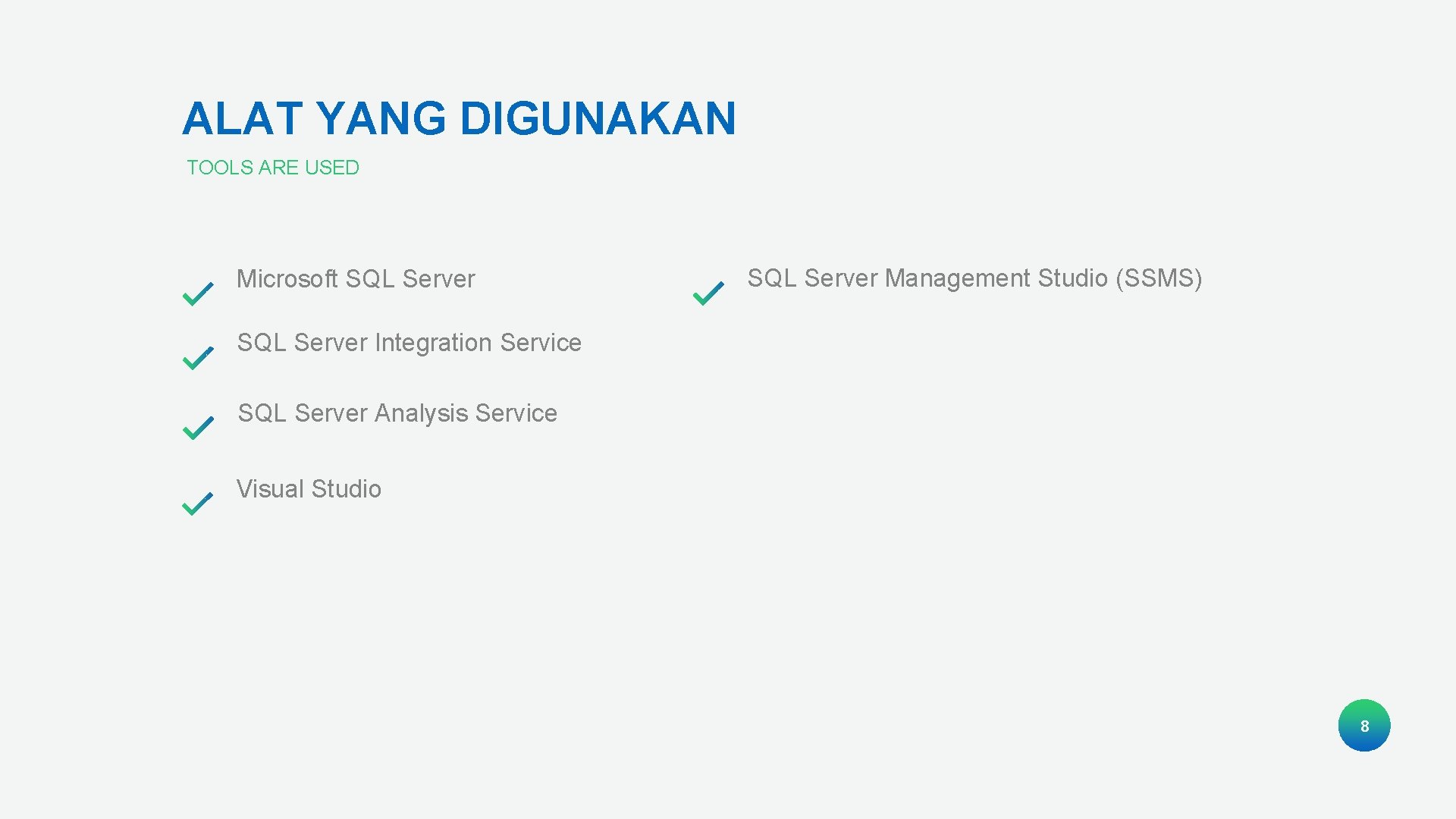This screenshot has width=1456, height=819.
Task: Click the SQL Server Integration Service text label
Action: (x=409, y=343)
